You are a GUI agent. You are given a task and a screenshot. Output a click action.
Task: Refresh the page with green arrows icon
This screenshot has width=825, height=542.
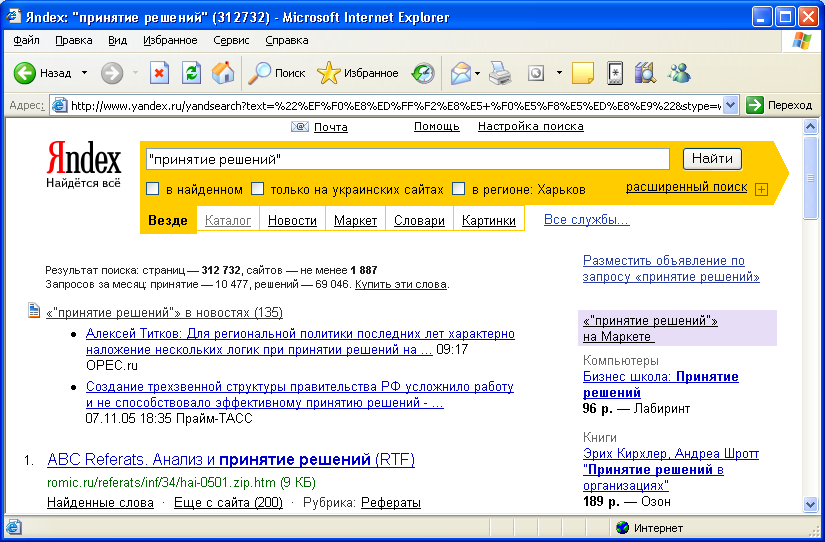pos(191,73)
